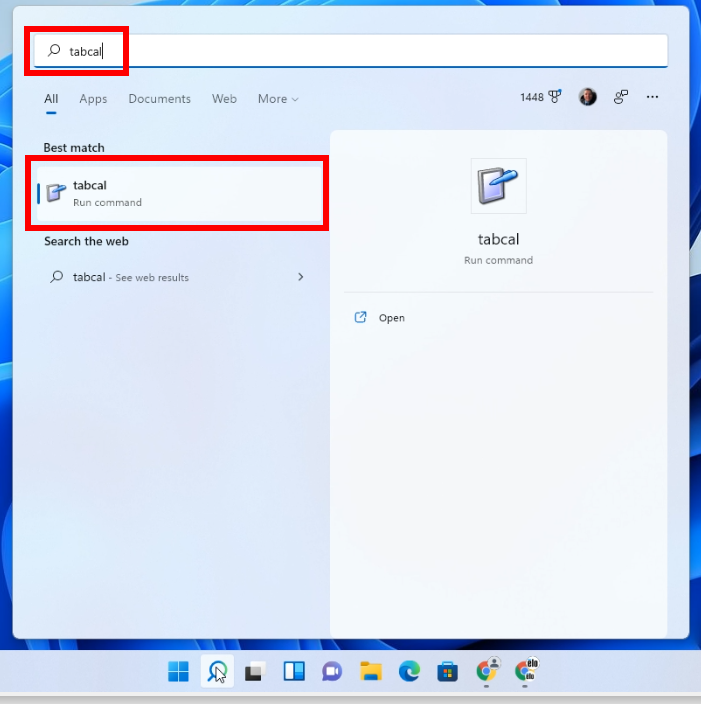Click small tabcal icon in best match

56,193
